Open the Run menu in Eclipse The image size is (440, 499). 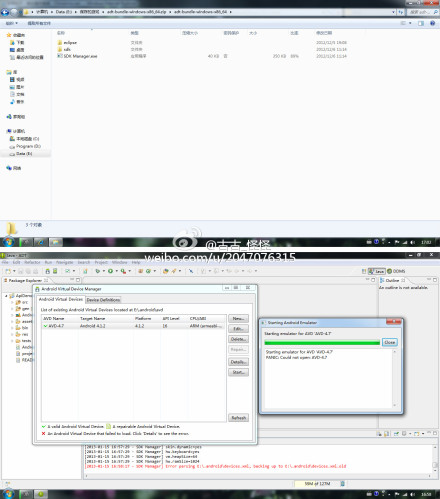coord(48,262)
